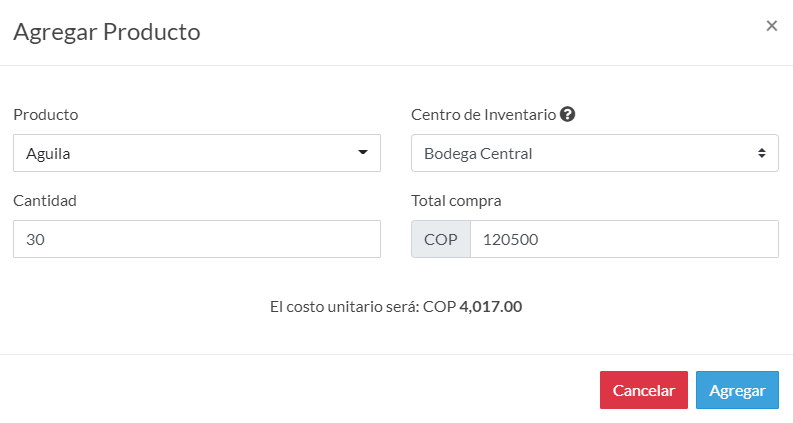Click the bold 4,017.00 unit cost value

491,307
